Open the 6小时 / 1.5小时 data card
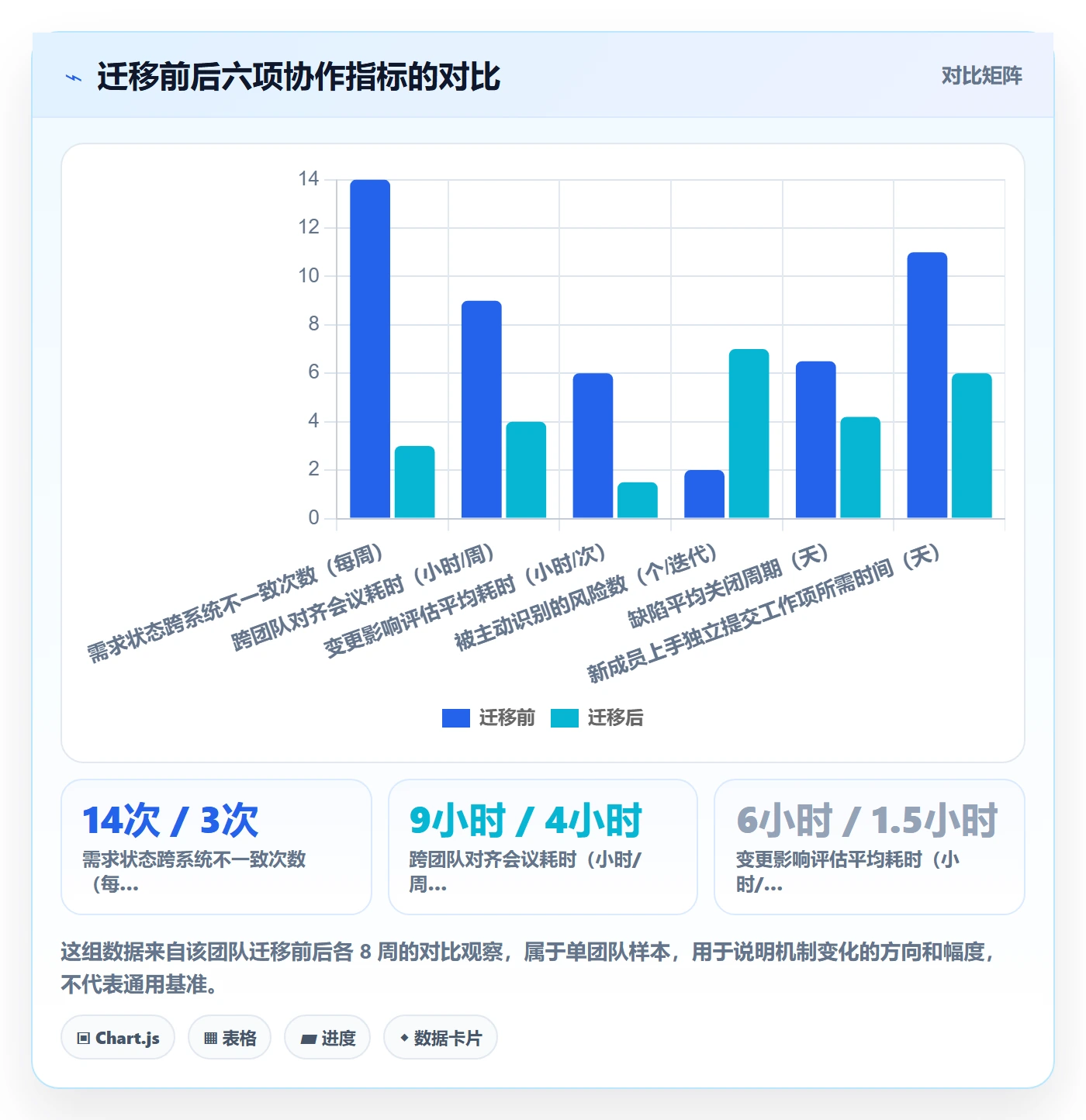This screenshot has width=1086, height=1120. click(x=870, y=847)
